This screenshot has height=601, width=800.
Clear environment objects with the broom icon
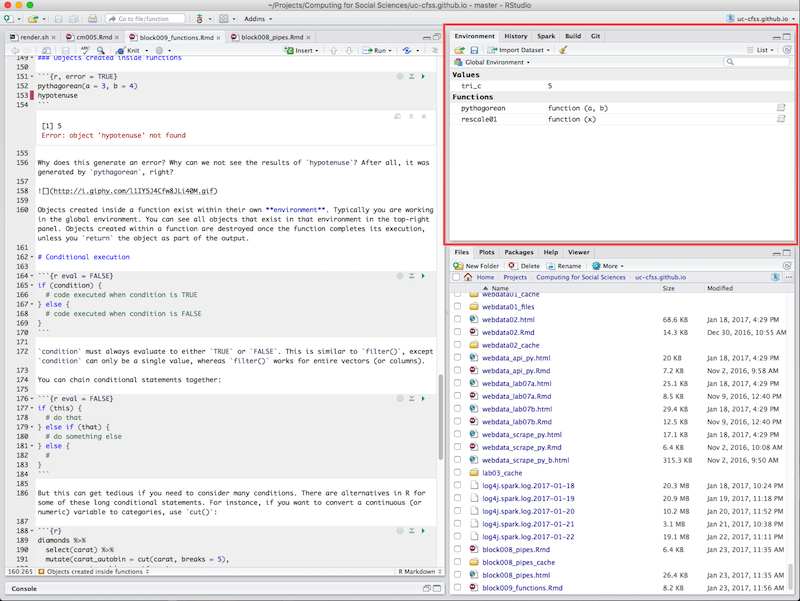tap(563, 50)
